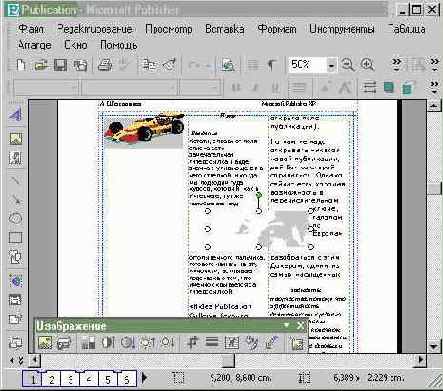This screenshot has height=391, width=443.
Task: Close the Изображение floating toolbar
Action: [x=300, y=325]
